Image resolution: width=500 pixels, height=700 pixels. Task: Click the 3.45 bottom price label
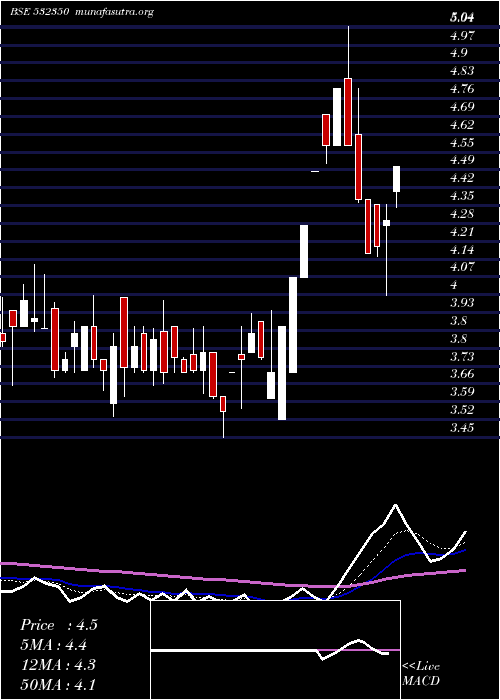point(462,428)
